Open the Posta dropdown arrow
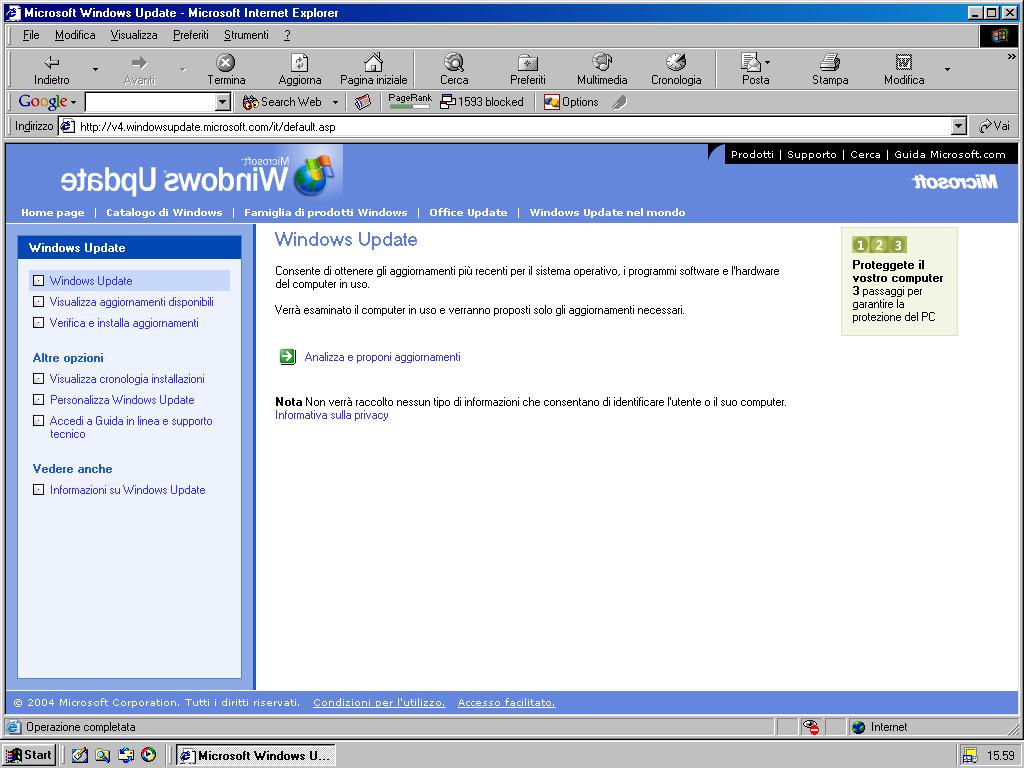 tap(767, 63)
